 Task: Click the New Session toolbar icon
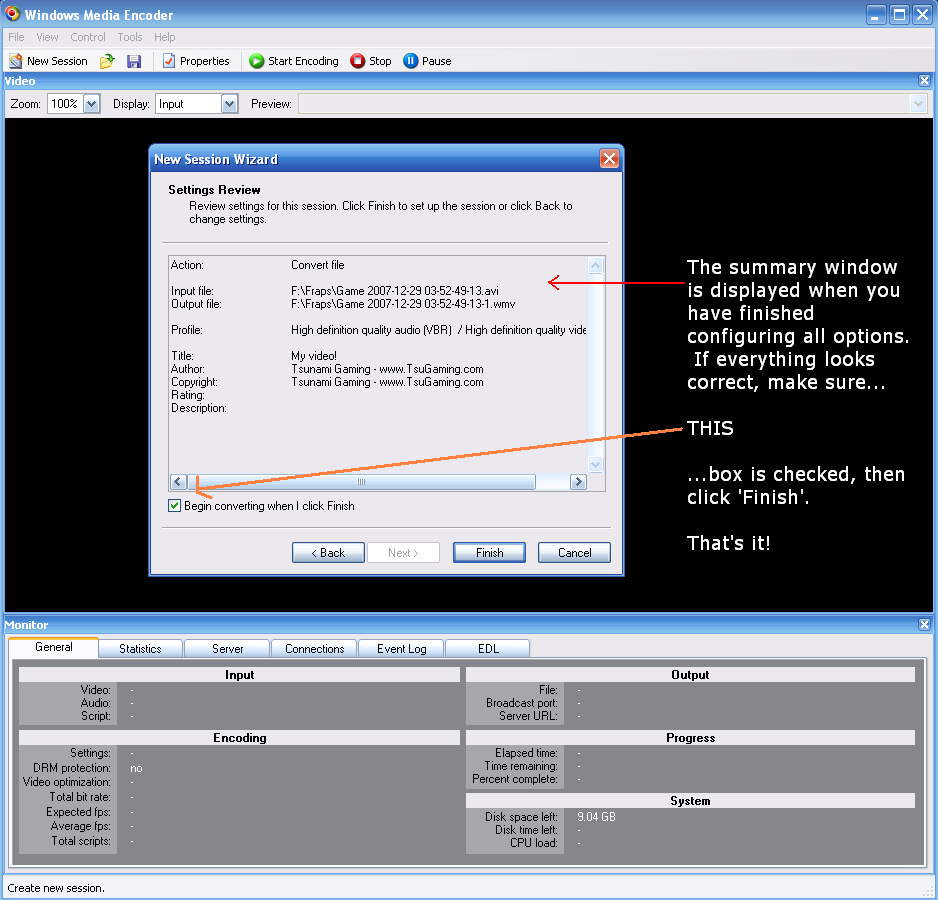pyautogui.click(x=16, y=61)
